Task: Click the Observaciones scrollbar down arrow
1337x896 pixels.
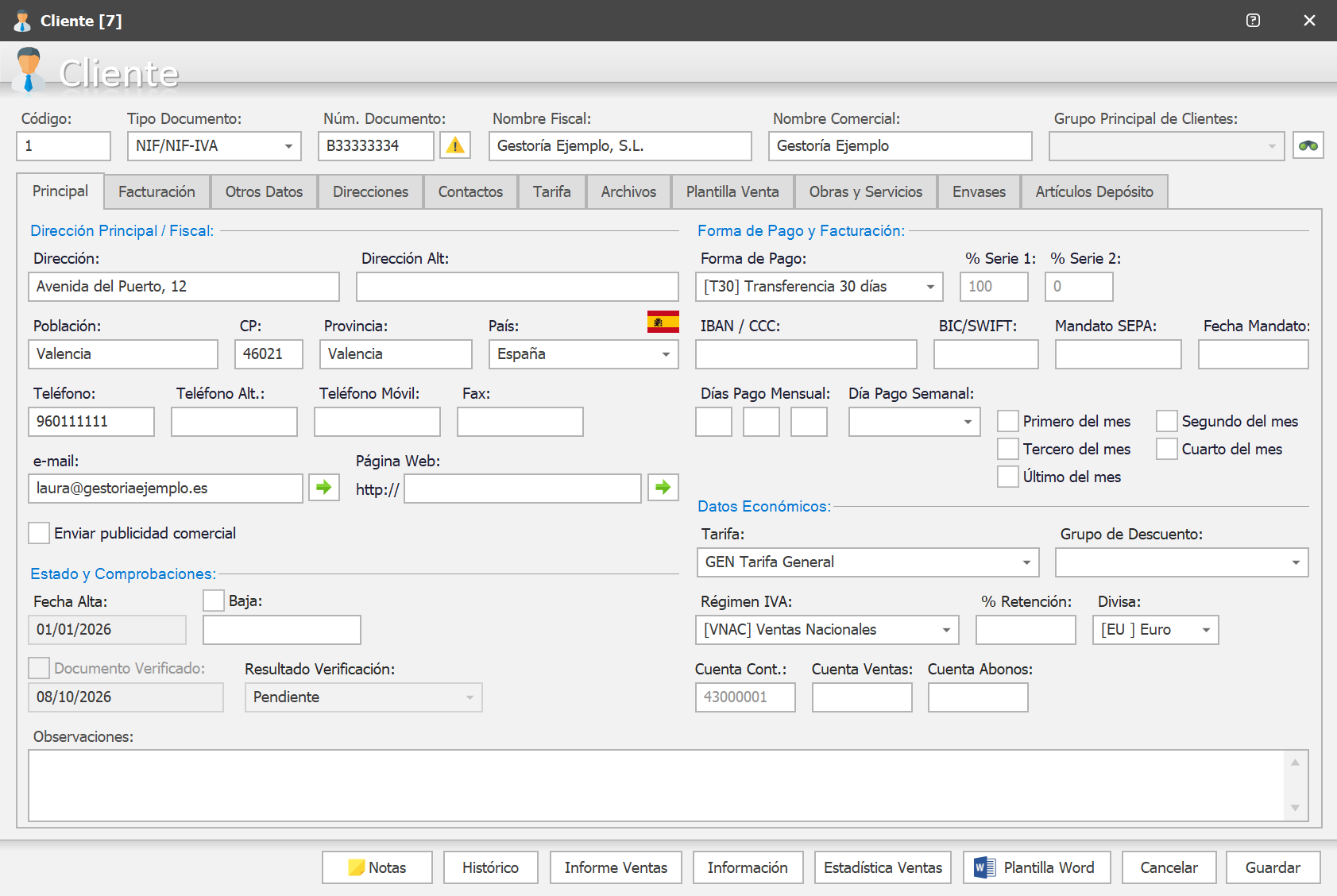Action: coord(1295,808)
